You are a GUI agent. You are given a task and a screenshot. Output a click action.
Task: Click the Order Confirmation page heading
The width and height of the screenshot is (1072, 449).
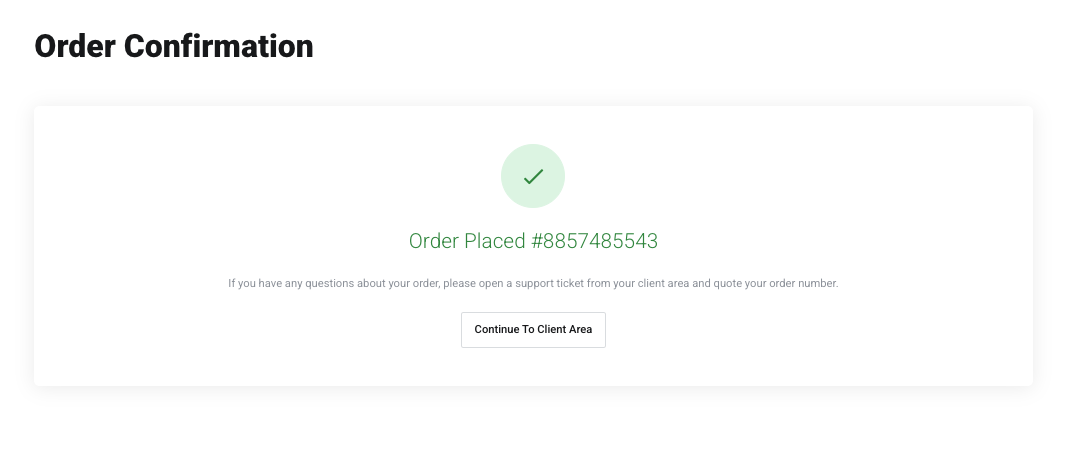pyautogui.click(x=174, y=46)
